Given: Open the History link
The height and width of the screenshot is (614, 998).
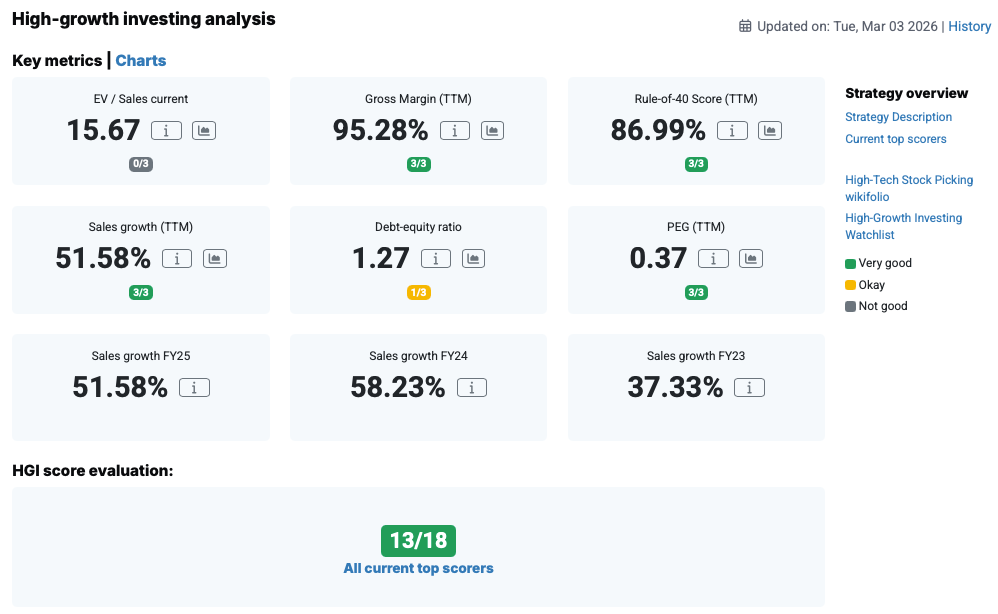Looking at the screenshot, I should tap(969, 27).
